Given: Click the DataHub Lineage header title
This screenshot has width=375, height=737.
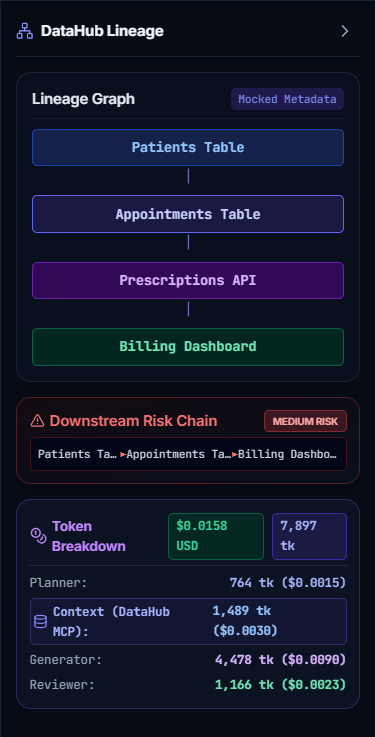Looking at the screenshot, I should tap(102, 31).
